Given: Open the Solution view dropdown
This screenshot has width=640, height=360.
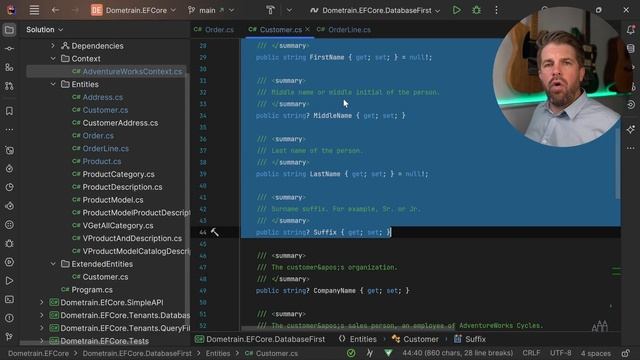Looking at the screenshot, I should (44, 29).
